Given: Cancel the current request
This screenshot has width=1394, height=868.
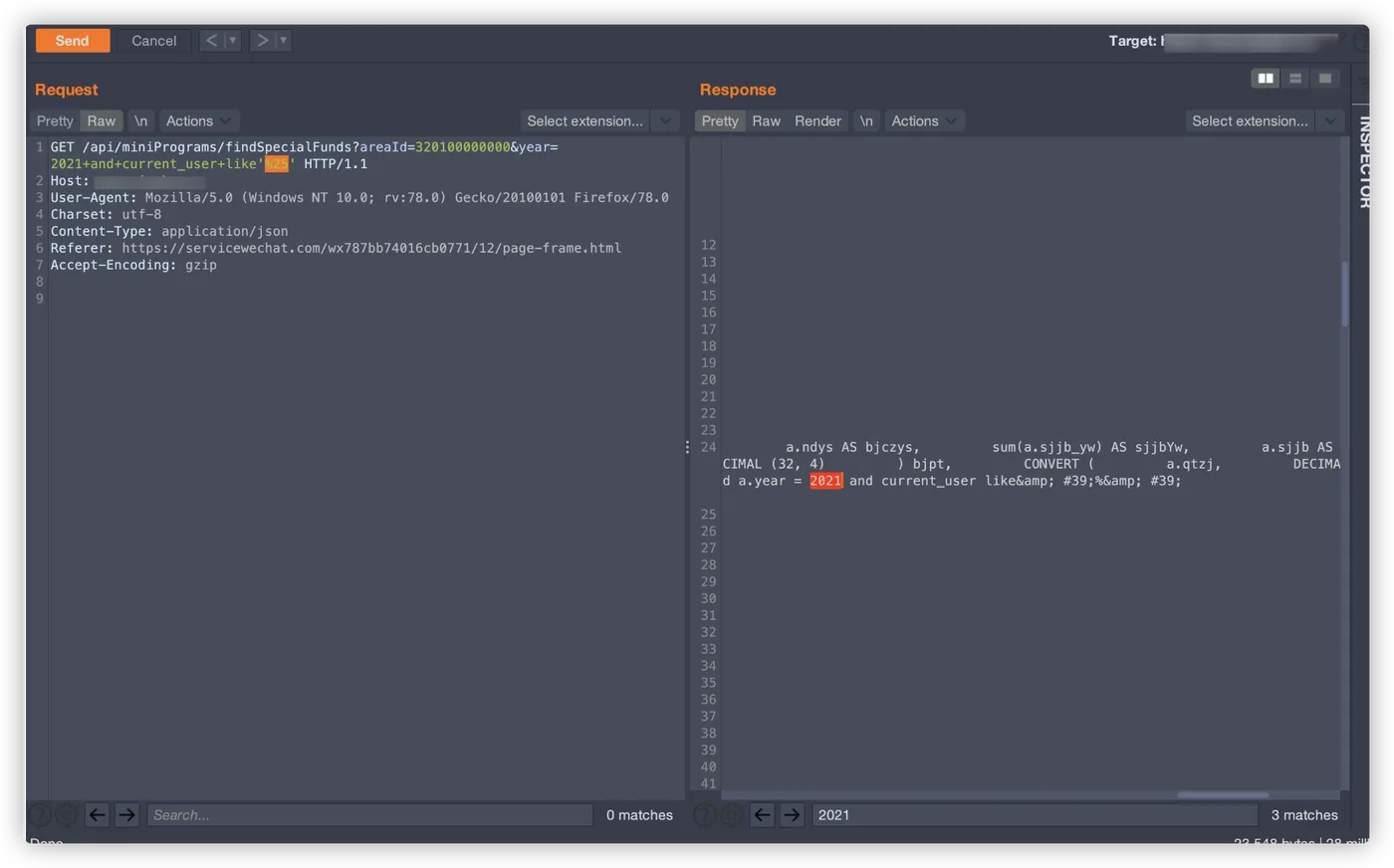Looking at the screenshot, I should (153, 41).
